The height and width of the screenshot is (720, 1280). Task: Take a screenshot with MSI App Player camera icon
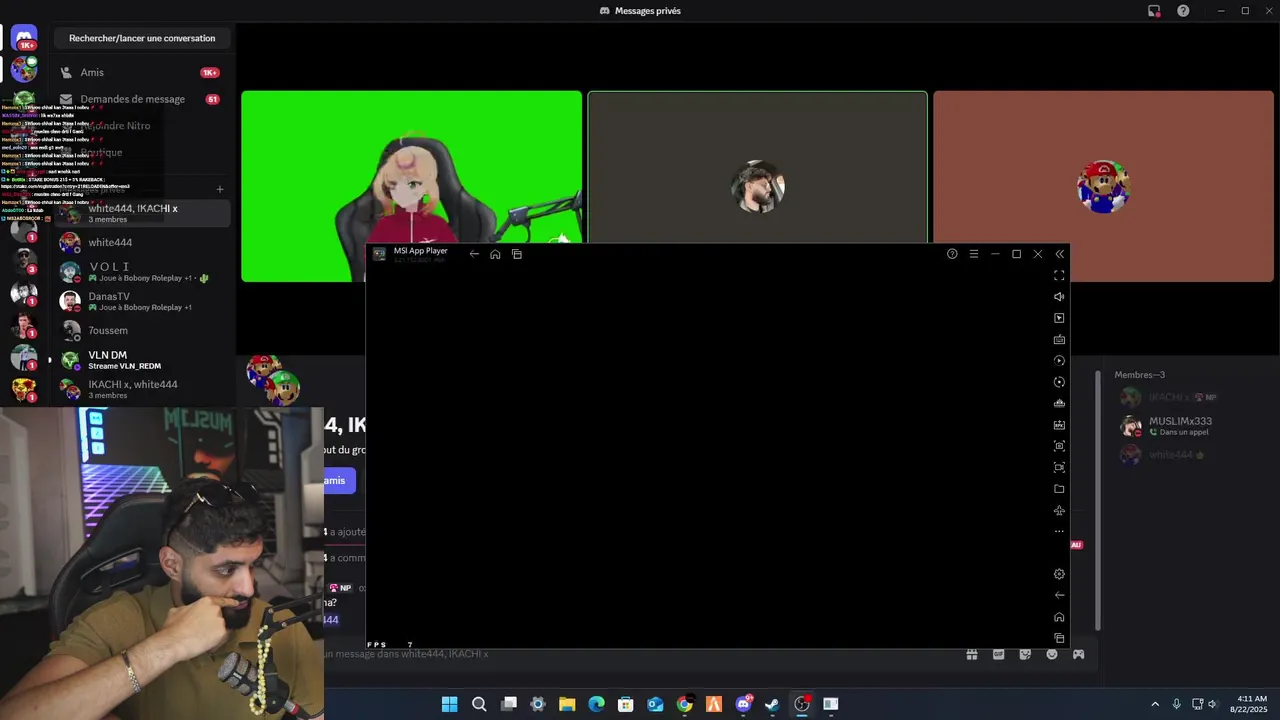(1059, 446)
